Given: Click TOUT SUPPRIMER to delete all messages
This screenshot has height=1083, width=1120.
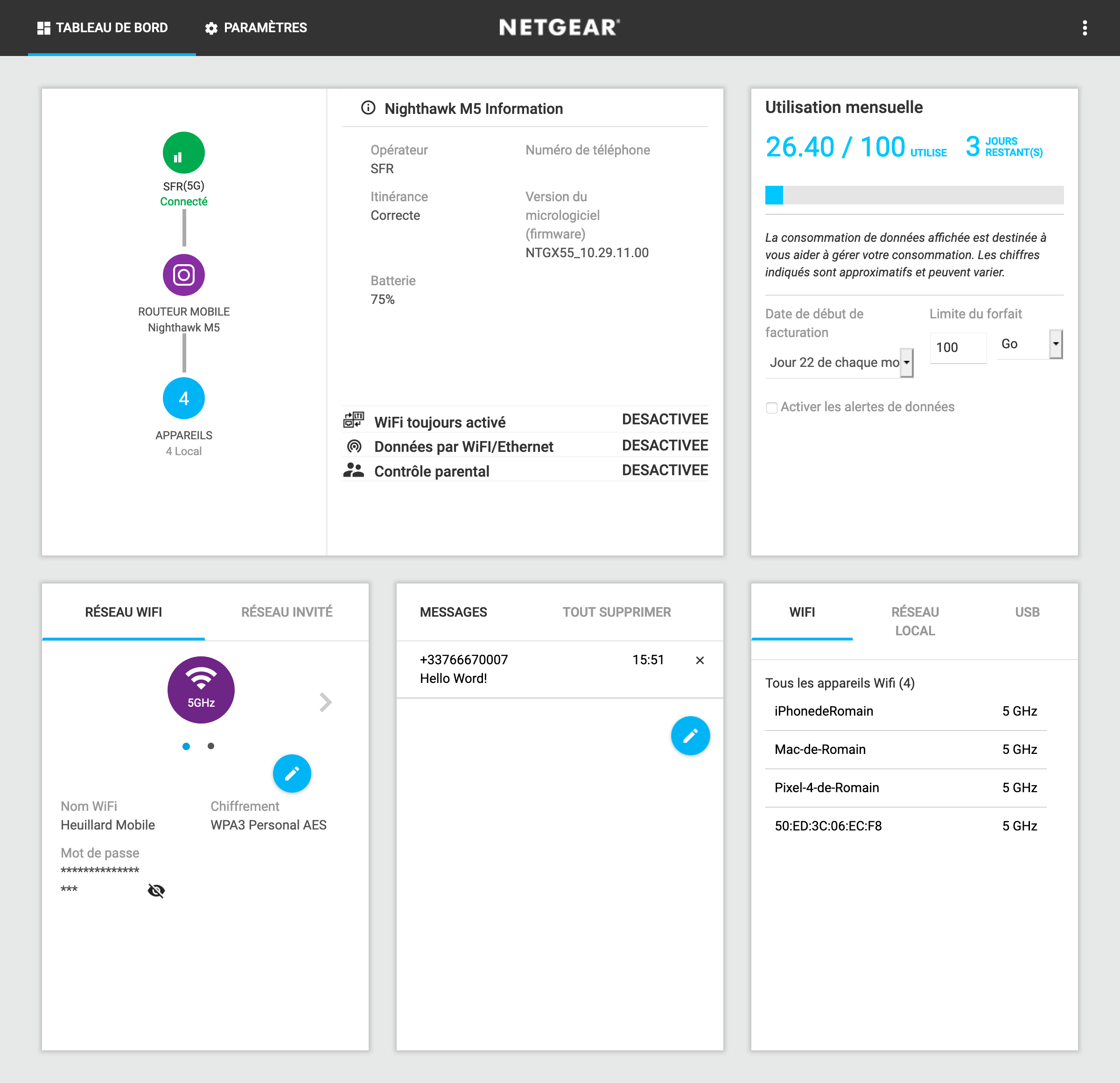Looking at the screenshot, I should (x=616, y=612).
